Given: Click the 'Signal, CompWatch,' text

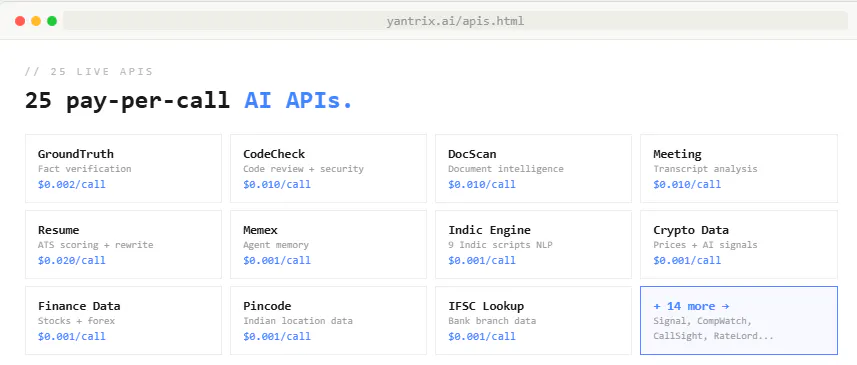Looking at the screenshot, I should click(702, 321).
